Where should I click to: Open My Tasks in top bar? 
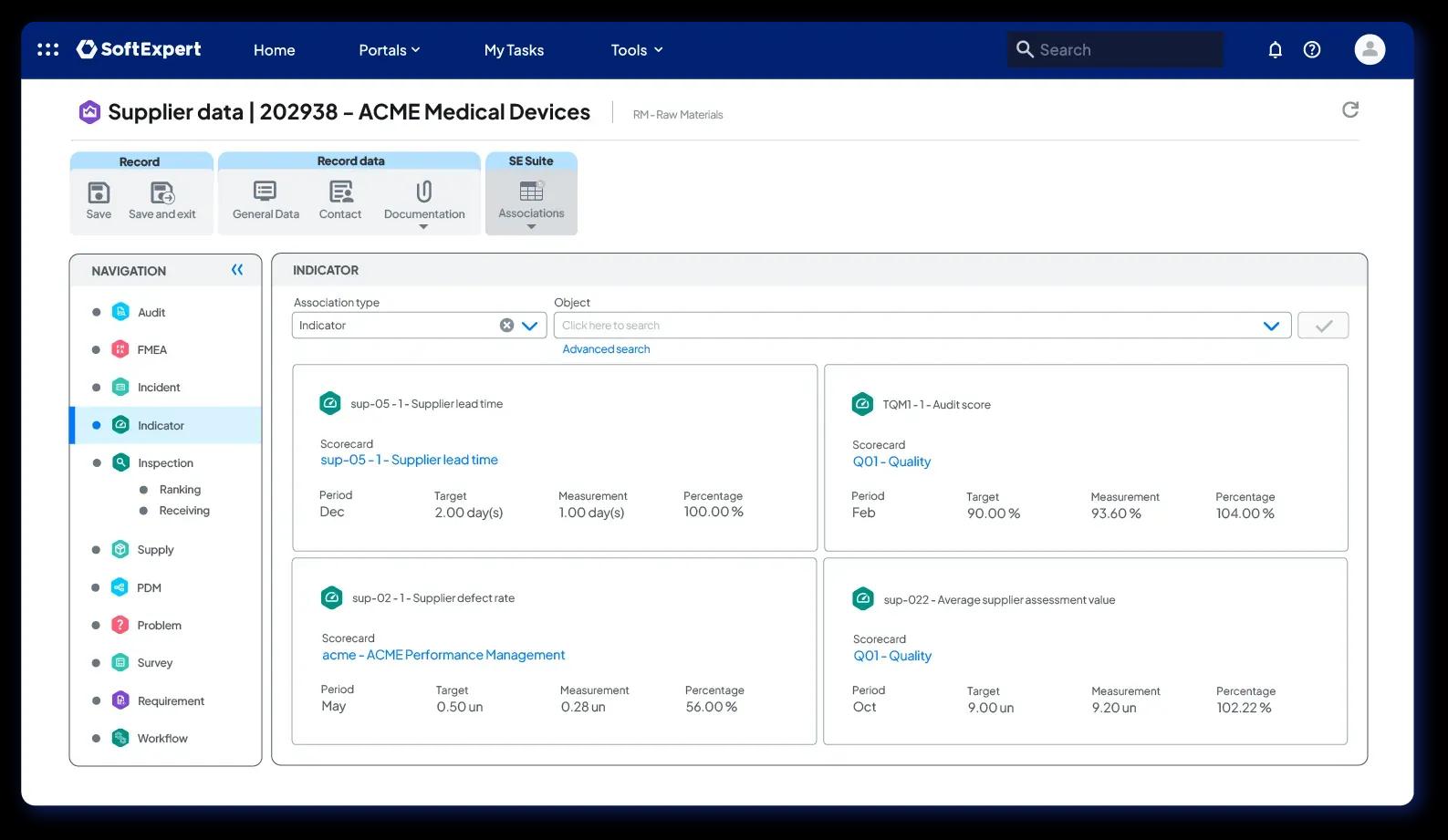pyautogui.click(x=514, y=50)
